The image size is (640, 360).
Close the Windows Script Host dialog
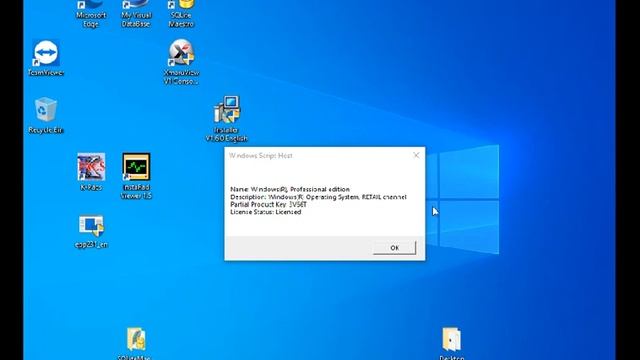pyautogui.click(x=416, y=155)
